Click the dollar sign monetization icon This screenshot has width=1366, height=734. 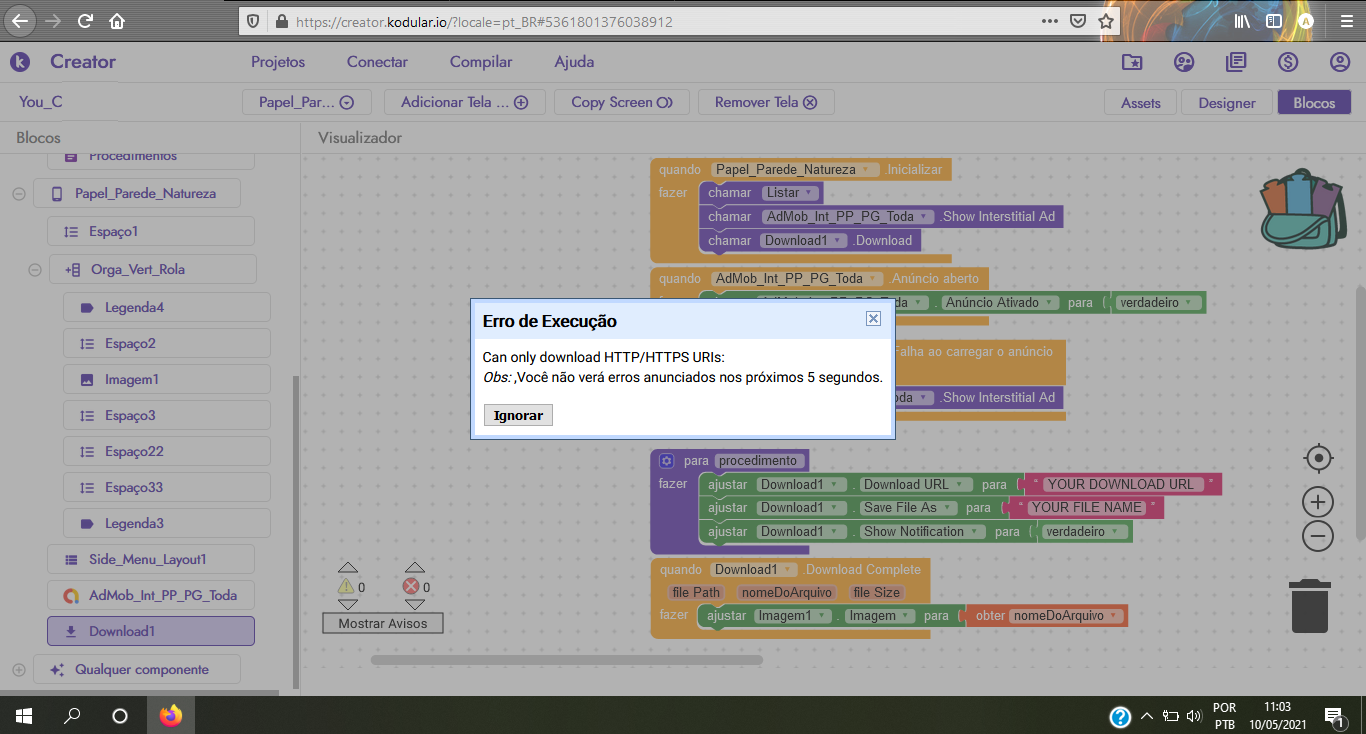[x=1288, y=62]
